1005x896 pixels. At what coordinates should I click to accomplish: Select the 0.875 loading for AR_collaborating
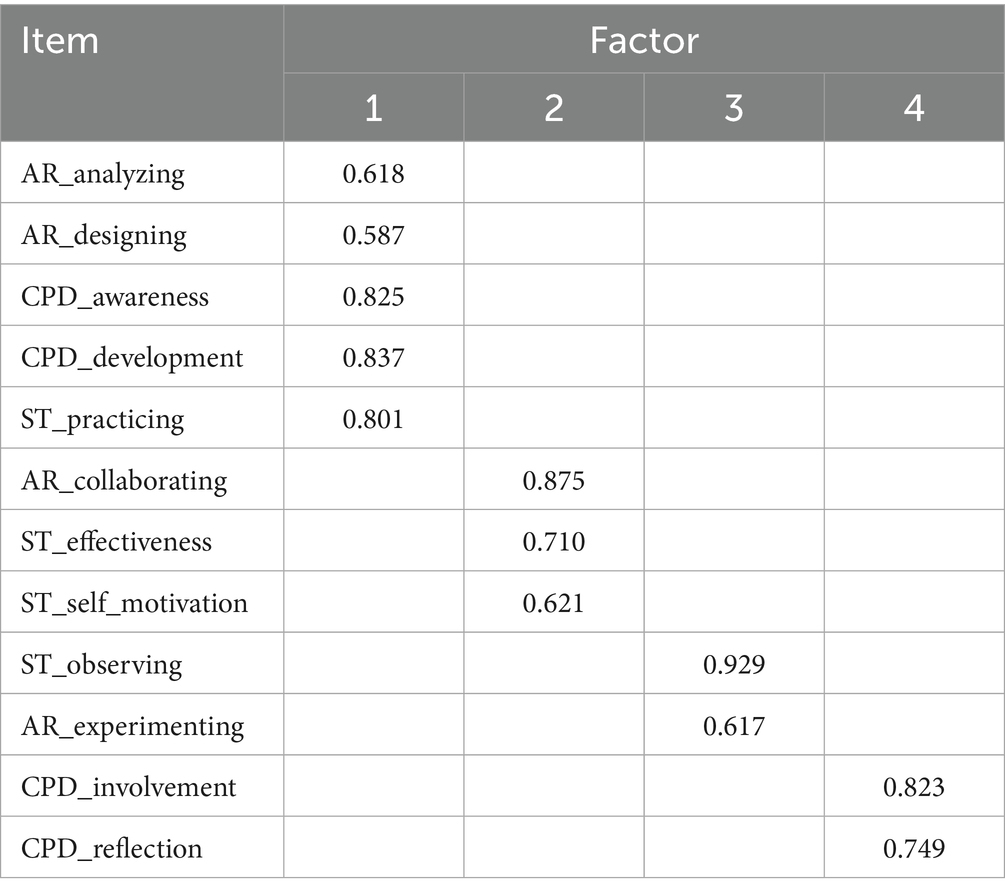(553, 480)
